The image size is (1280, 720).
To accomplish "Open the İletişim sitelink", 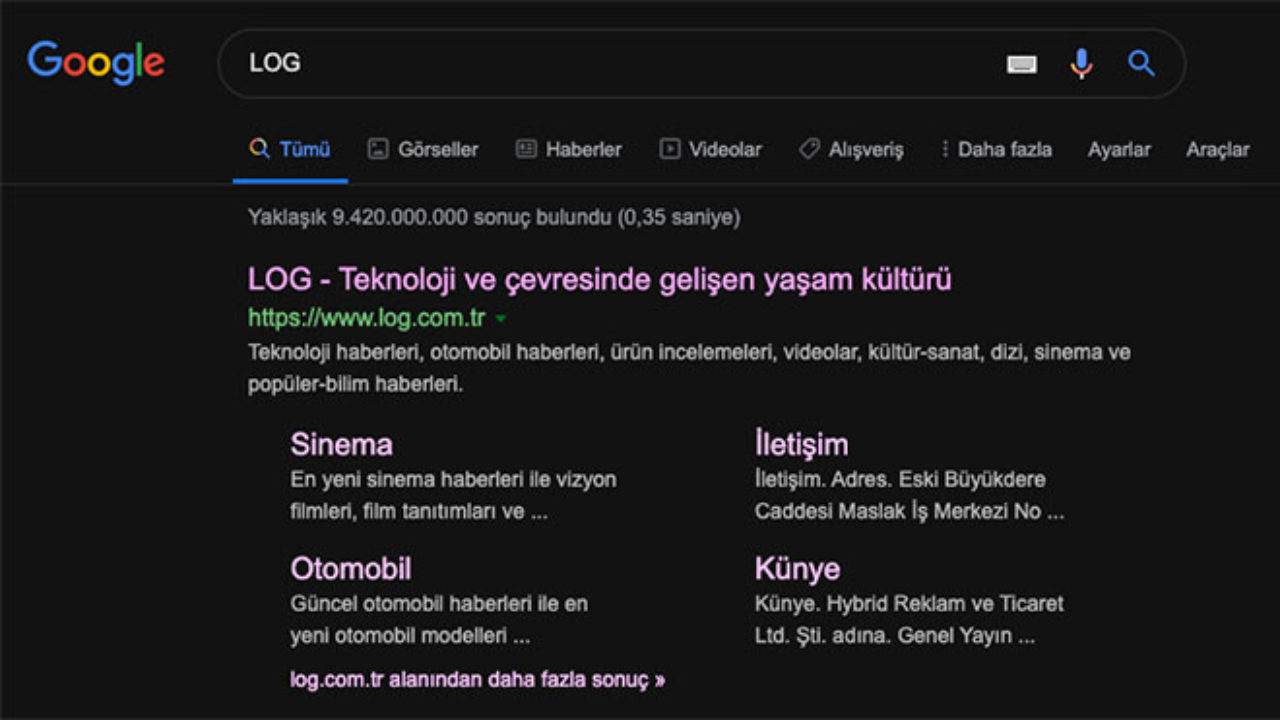I will point(801,444).
